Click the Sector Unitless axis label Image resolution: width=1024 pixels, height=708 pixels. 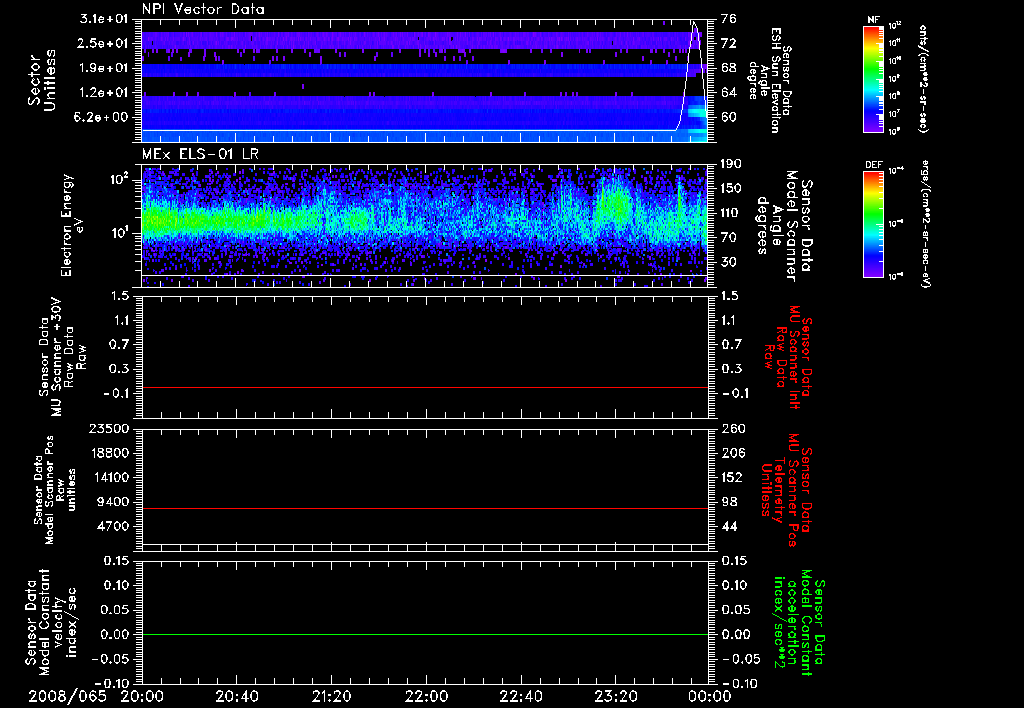tap(40, 78)
